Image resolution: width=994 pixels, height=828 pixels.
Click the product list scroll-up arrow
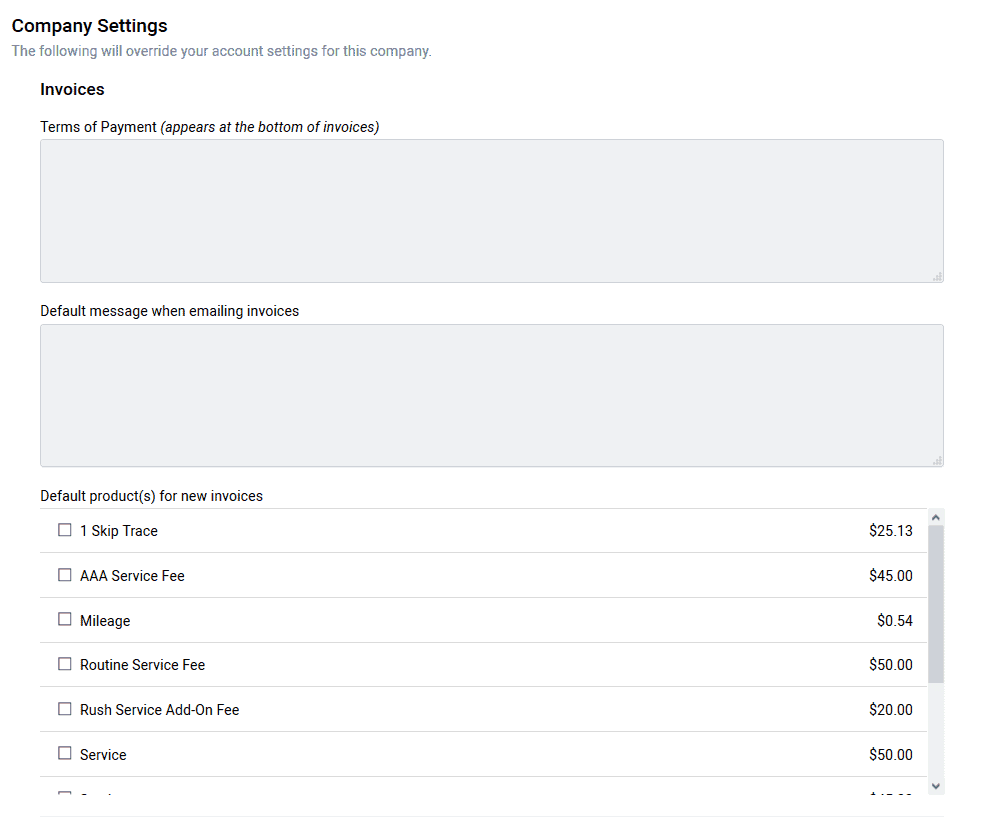pyautogui.click(x=936, y=517)
